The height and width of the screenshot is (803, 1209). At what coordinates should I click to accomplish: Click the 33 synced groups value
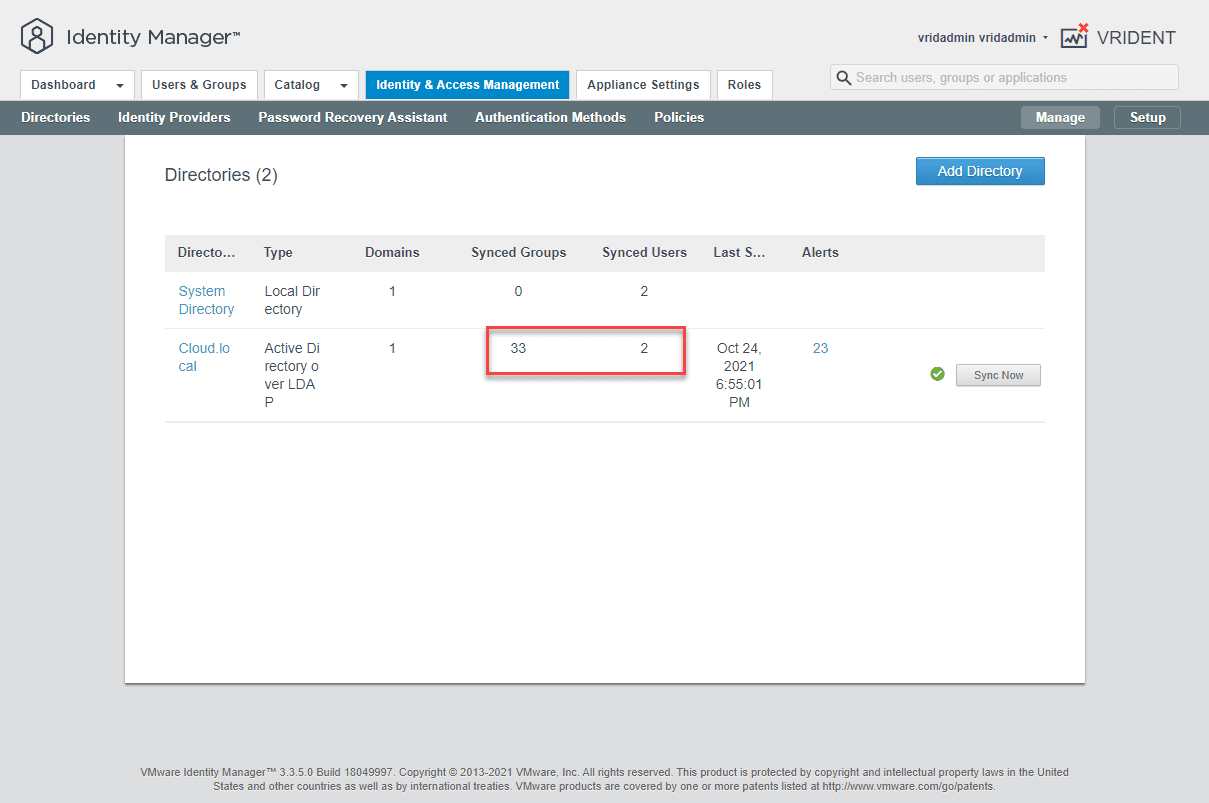click(x=518, y=348)
